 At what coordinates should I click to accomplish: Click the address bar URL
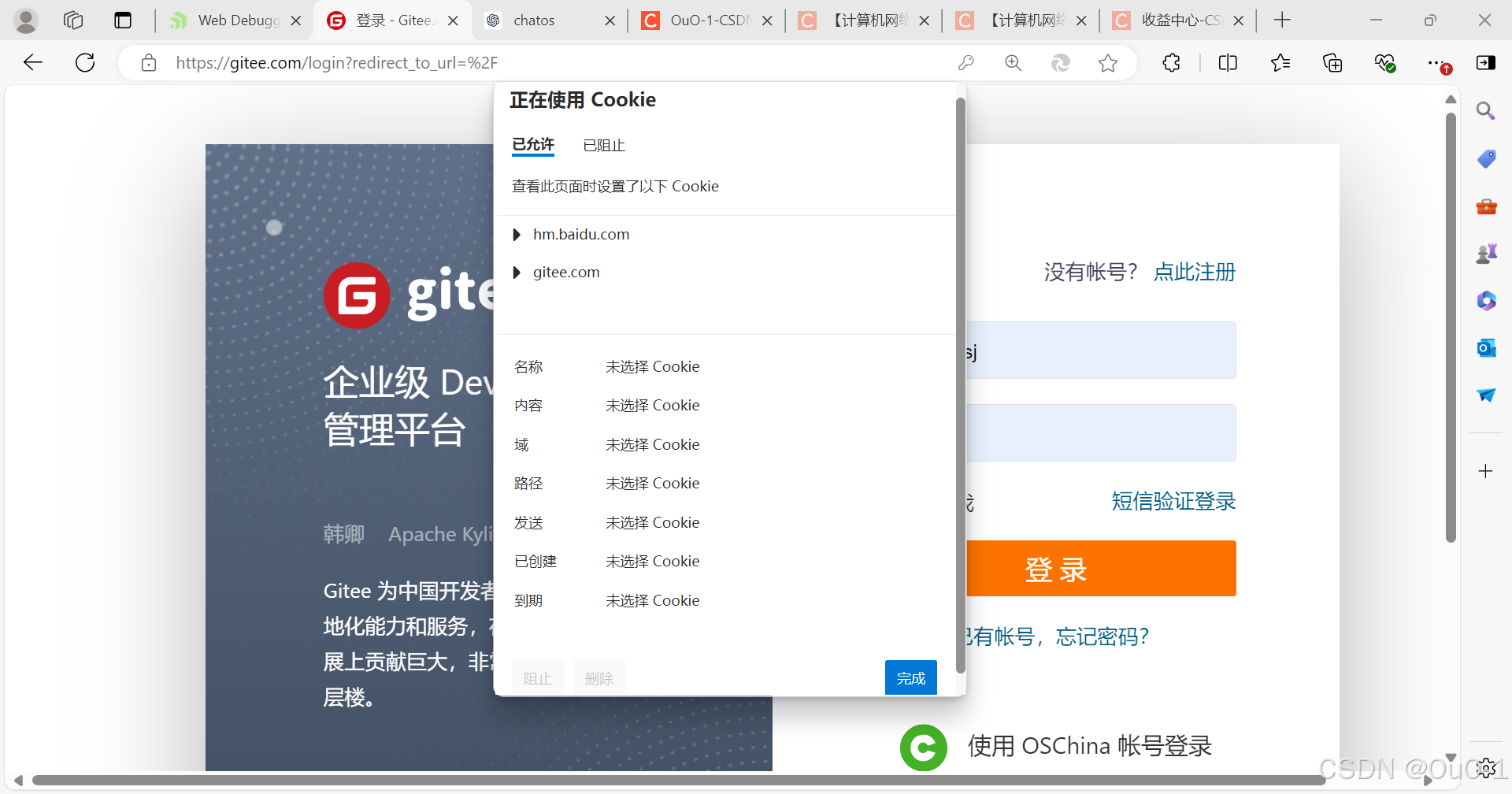(337, 63)
